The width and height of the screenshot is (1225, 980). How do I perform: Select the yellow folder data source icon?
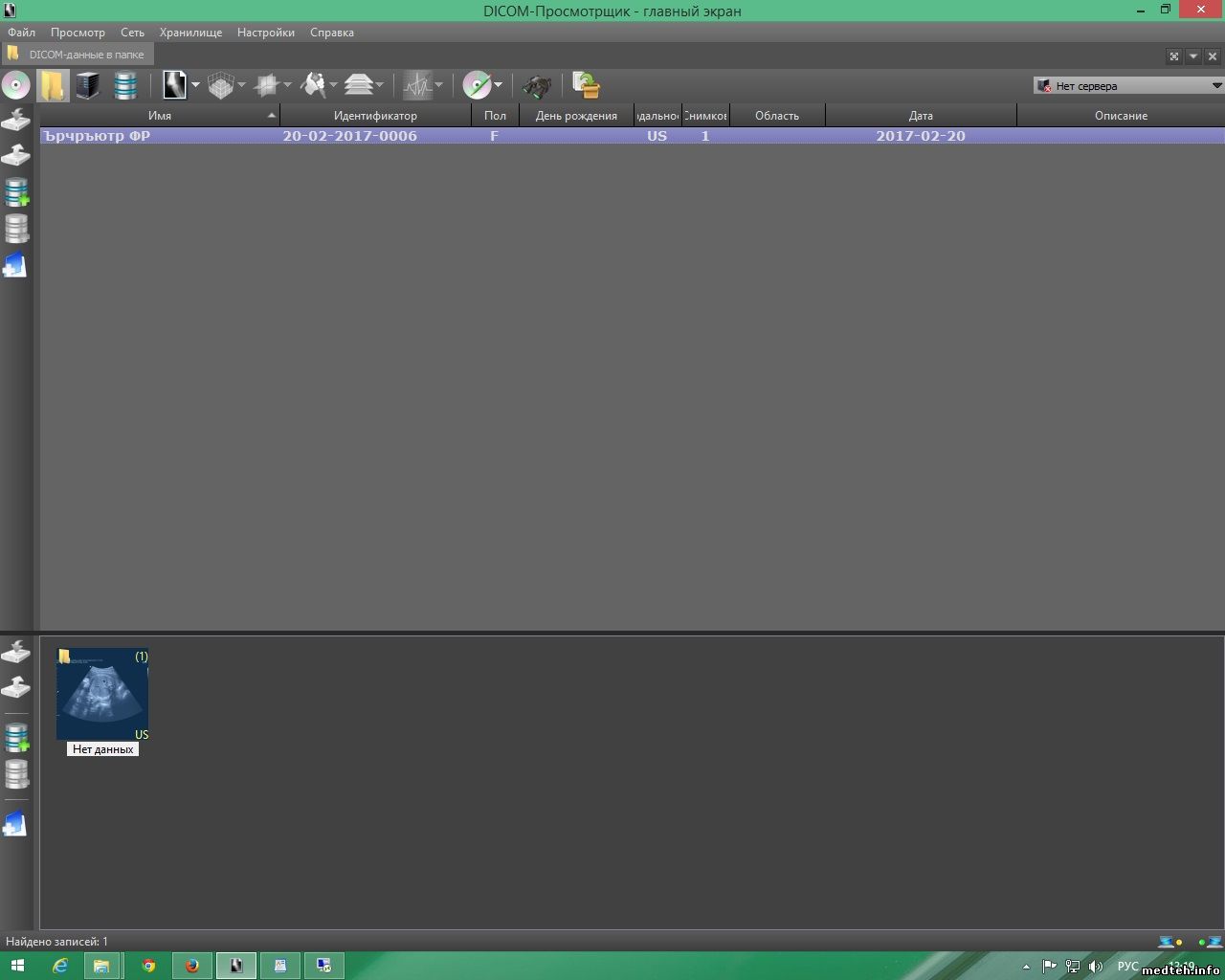53,85
